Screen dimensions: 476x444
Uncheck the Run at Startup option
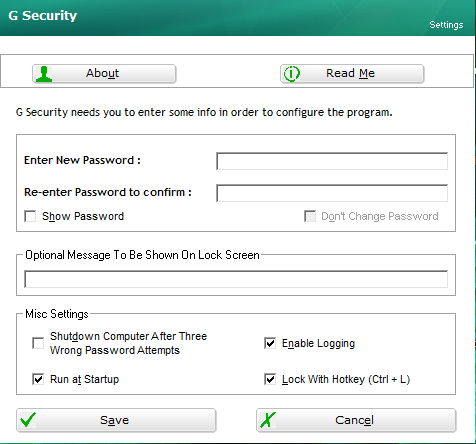(x=38, y=379)
